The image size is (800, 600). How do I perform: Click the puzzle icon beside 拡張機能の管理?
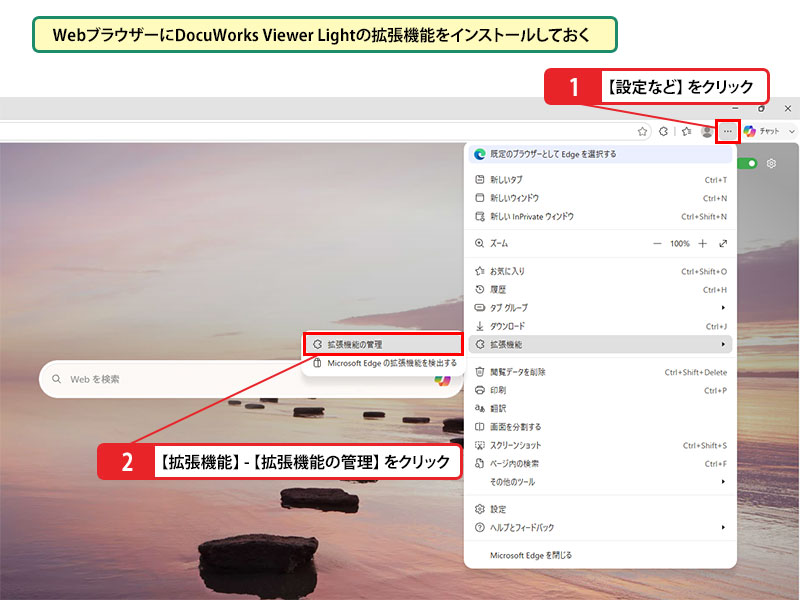click(x=317, y=344)
